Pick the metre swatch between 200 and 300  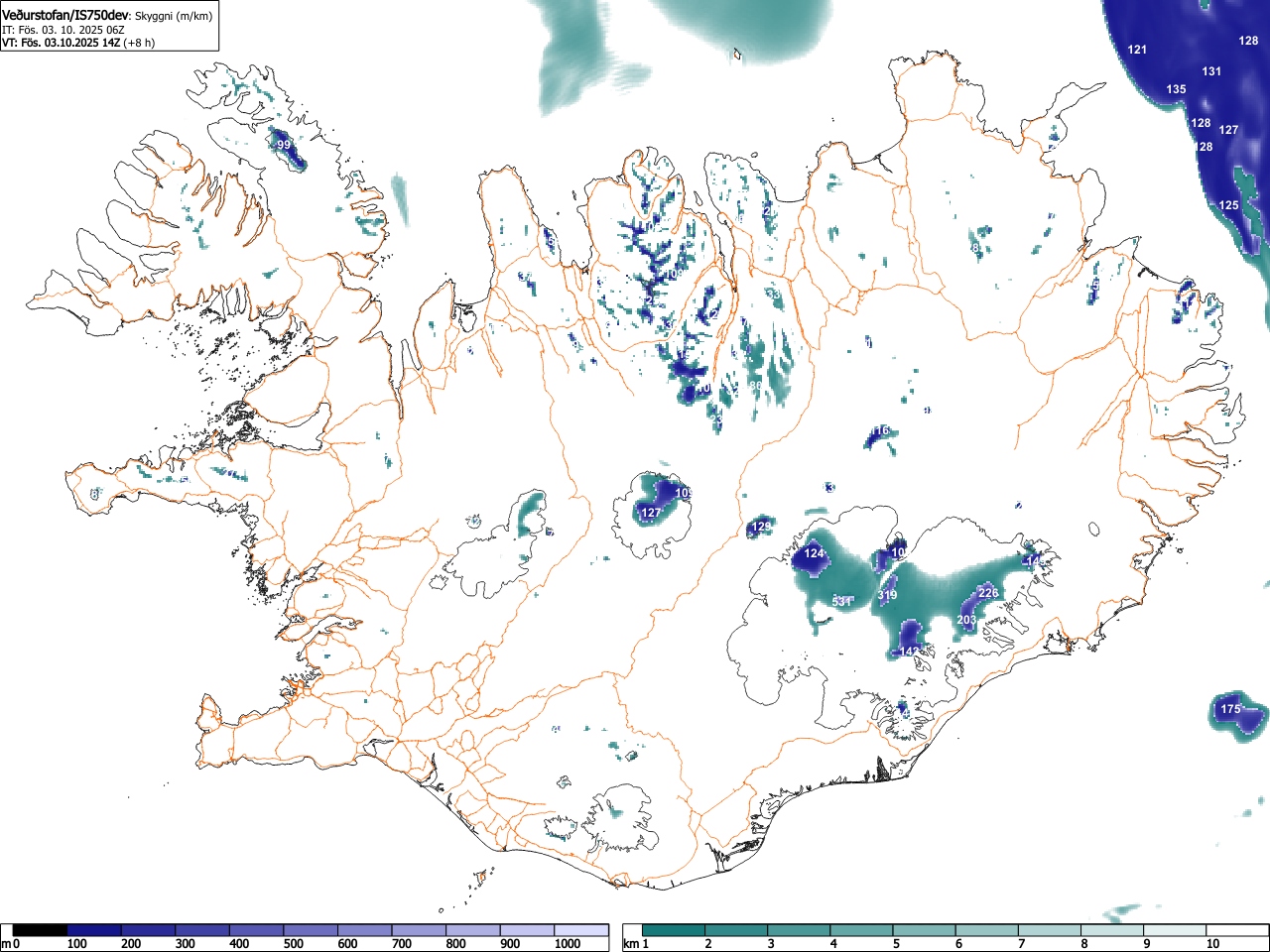(149, 930)
